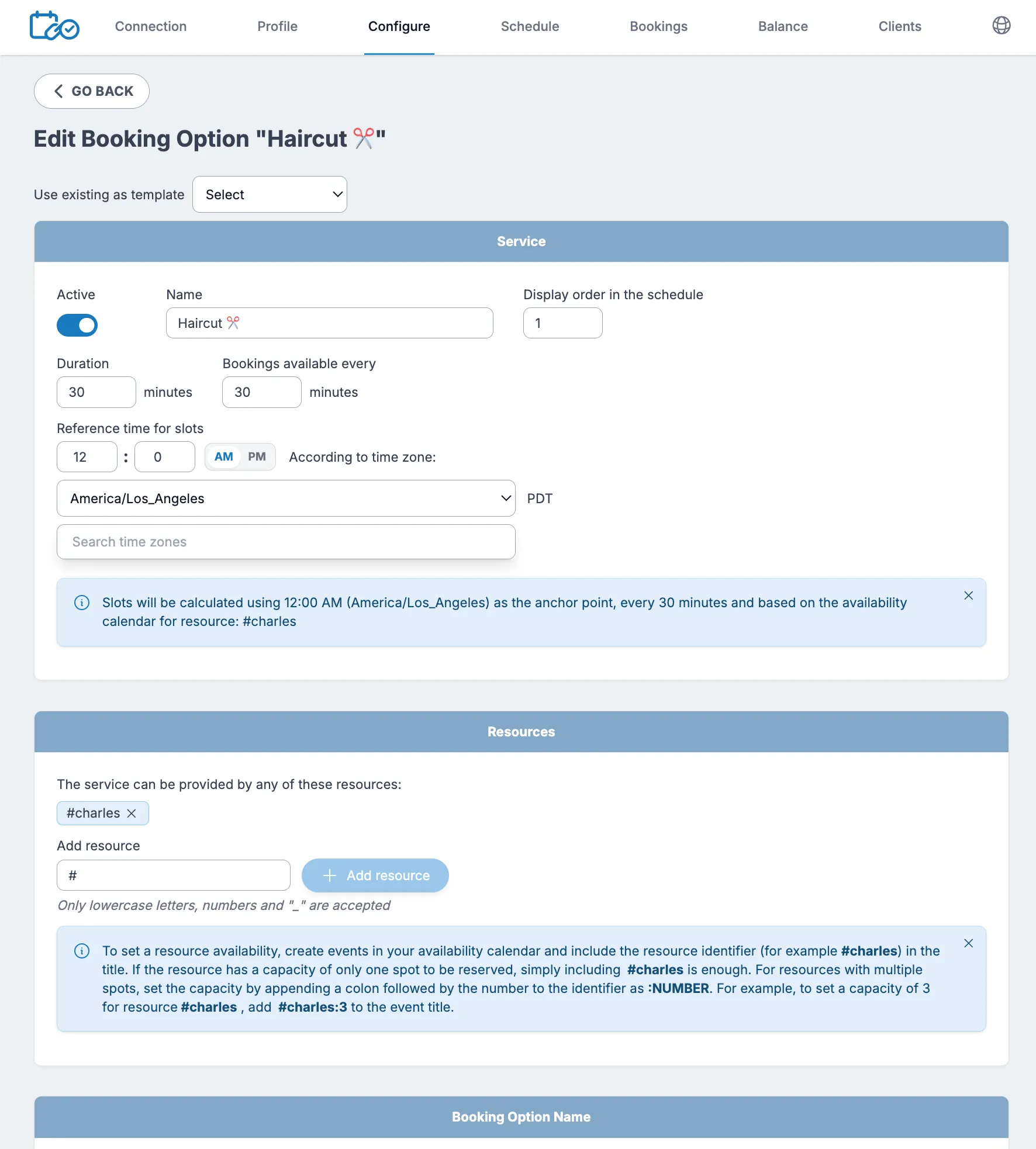The width and height of the screenshot is (1036, 1149).
Task: Open the template Select dropdown
Action: (x=270, y=194)
